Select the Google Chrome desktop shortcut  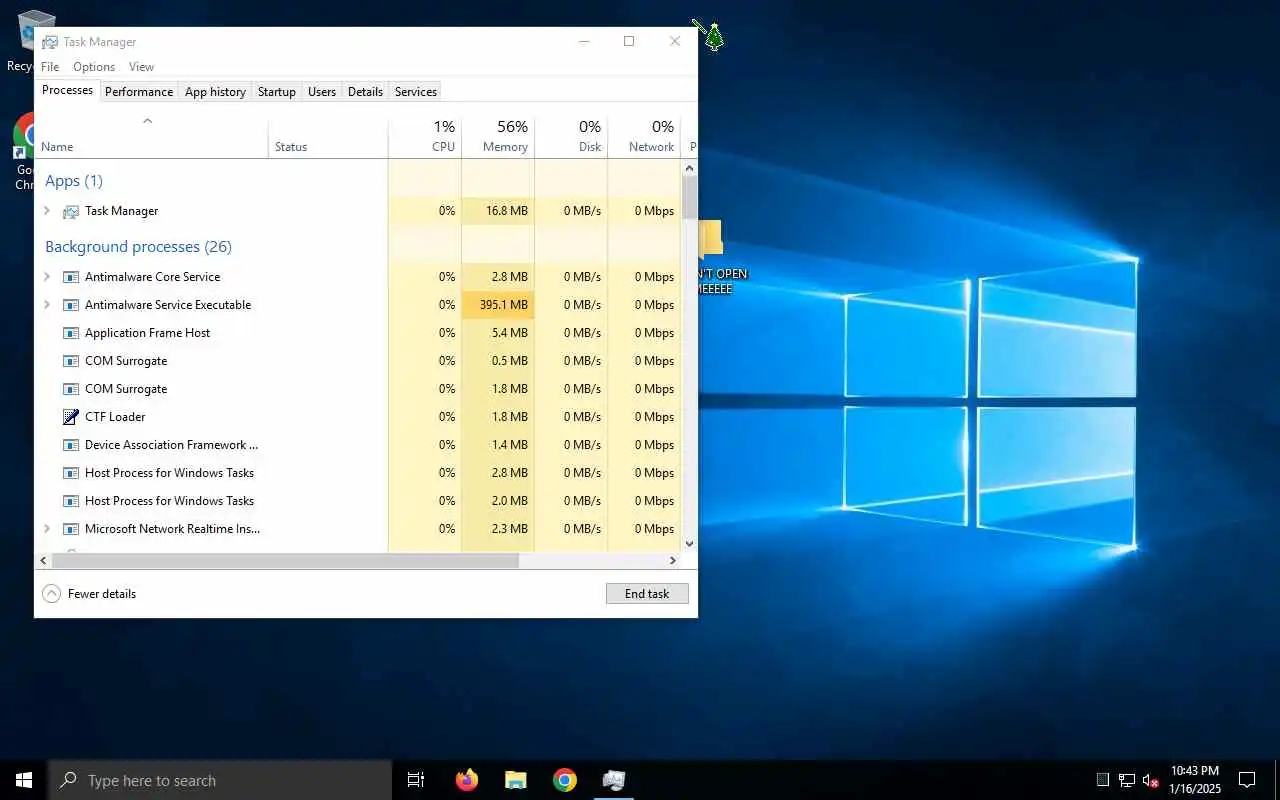click(x=24, y=151)
